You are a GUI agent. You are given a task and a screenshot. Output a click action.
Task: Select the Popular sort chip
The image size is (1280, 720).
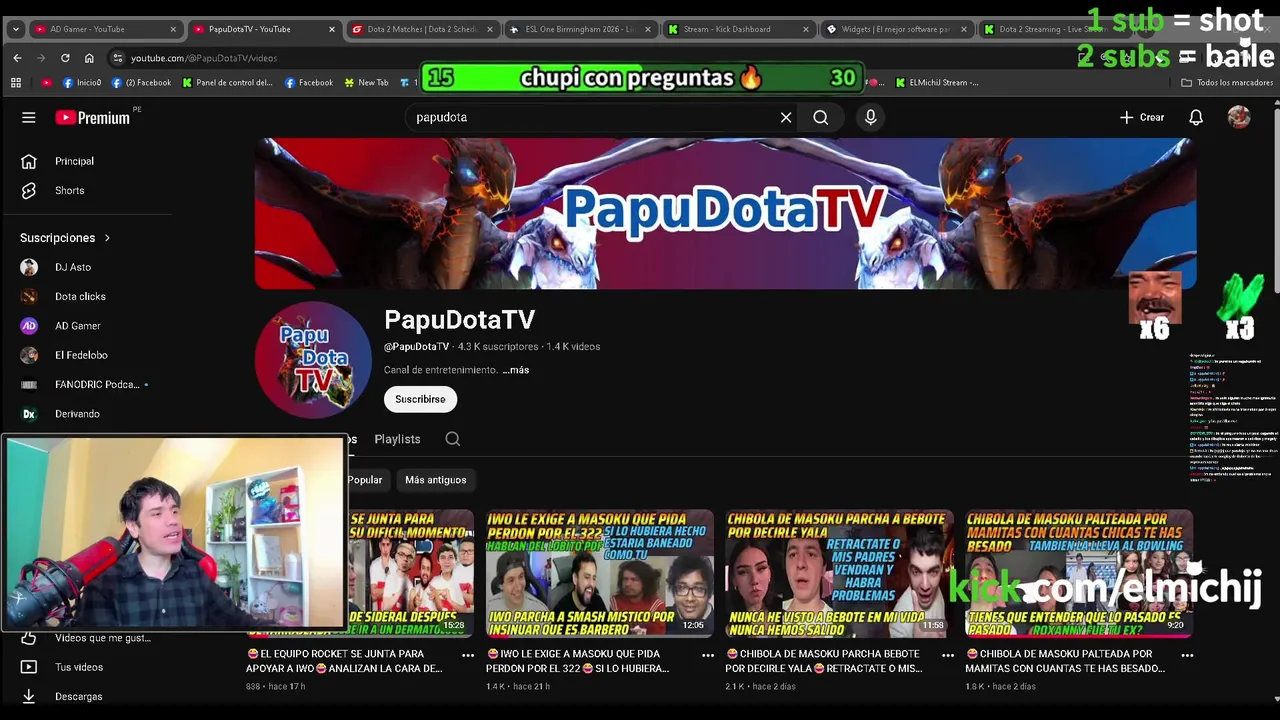[364, 480]
